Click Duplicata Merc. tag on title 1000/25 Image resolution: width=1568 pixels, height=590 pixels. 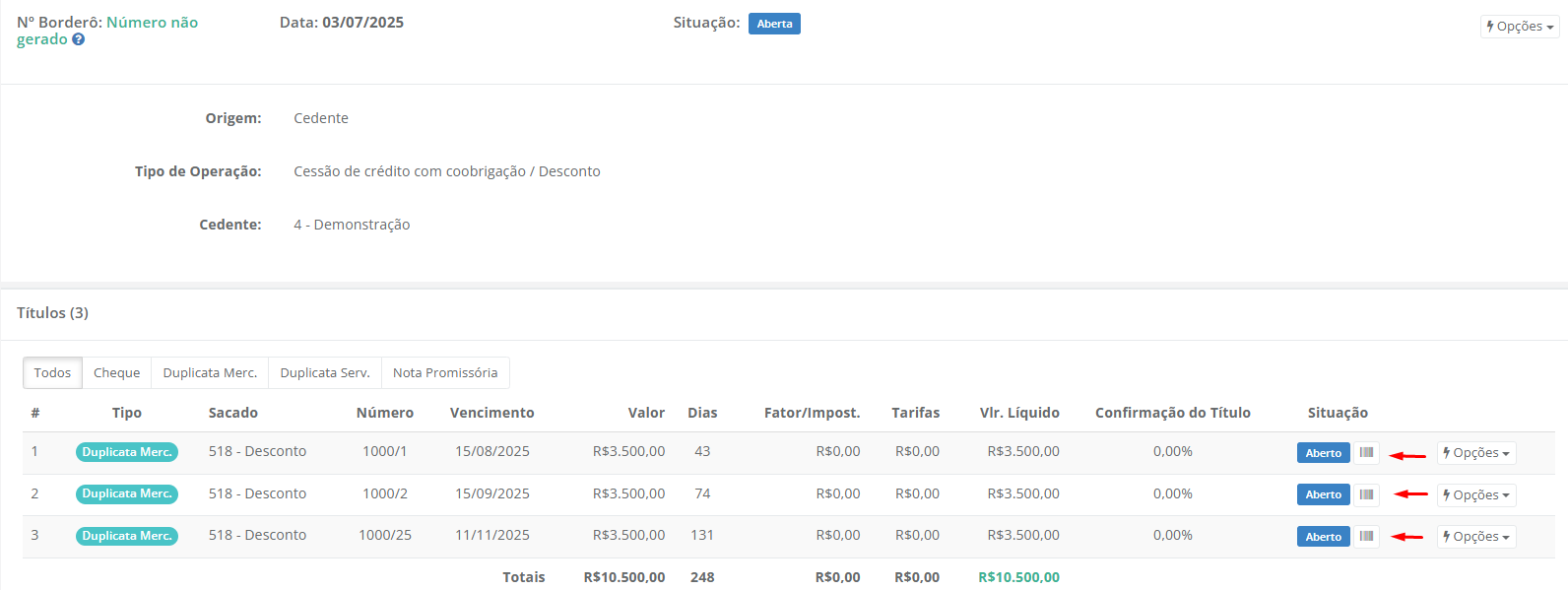coord(127,536)
